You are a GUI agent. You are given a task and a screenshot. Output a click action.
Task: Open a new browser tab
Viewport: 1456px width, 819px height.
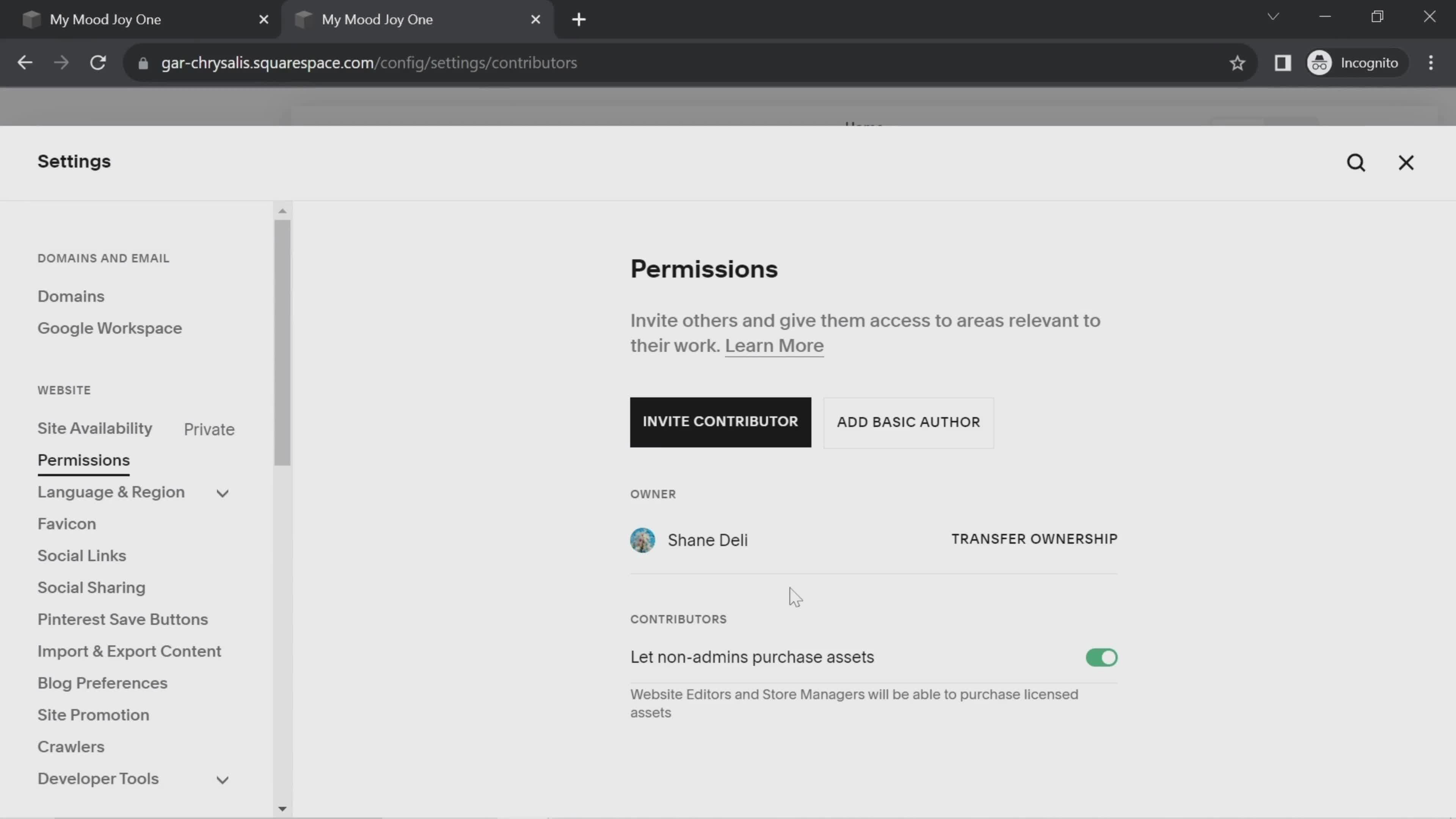click(579, 19)
